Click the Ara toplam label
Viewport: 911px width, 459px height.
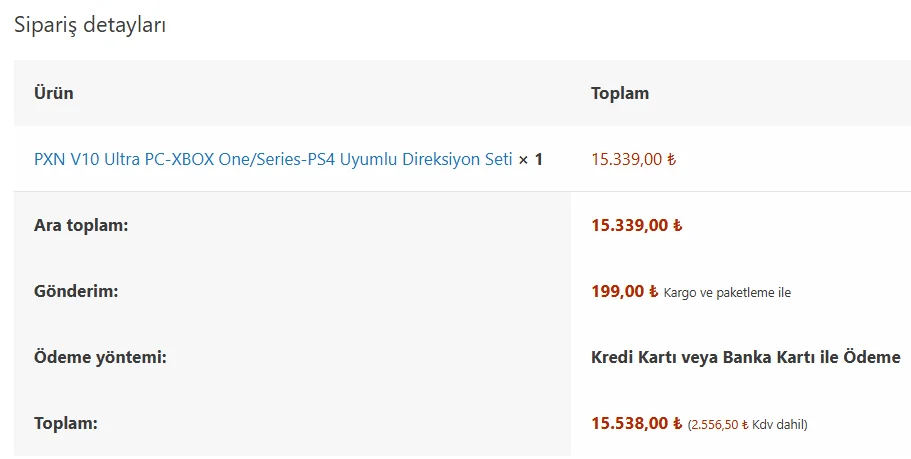pyautogui.click(x=82, y=225)
